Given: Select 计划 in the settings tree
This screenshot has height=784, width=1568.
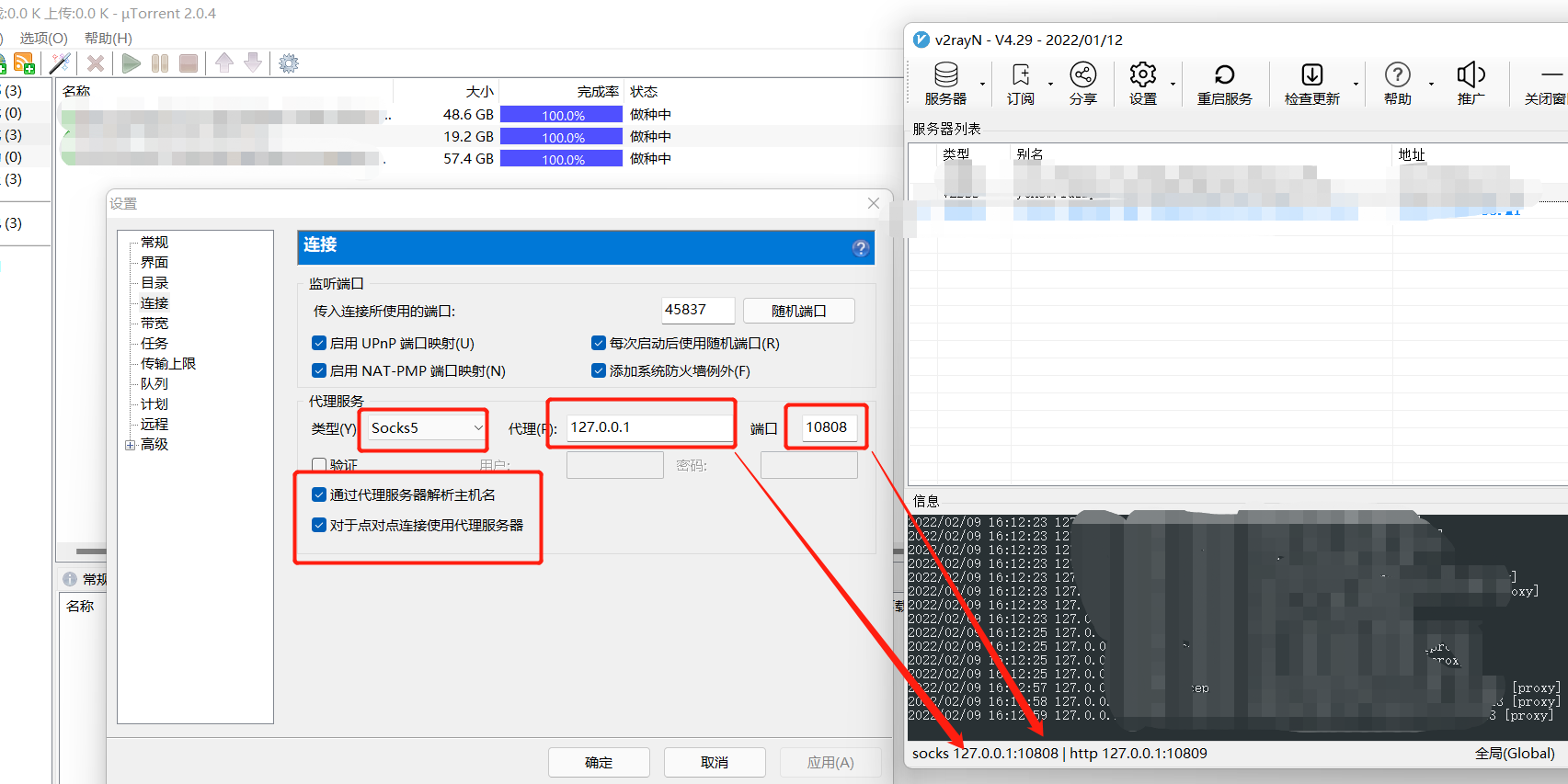Looking at the screenshot, I should tap(155, 404).
